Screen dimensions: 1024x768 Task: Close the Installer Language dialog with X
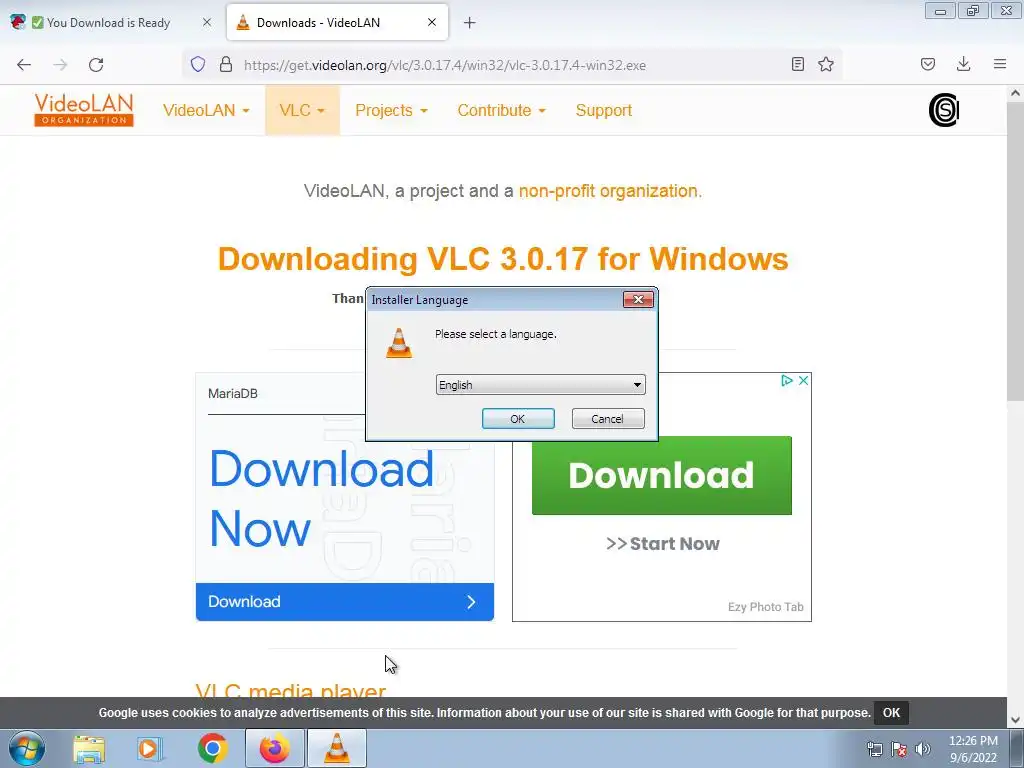(x=638, y=299)
